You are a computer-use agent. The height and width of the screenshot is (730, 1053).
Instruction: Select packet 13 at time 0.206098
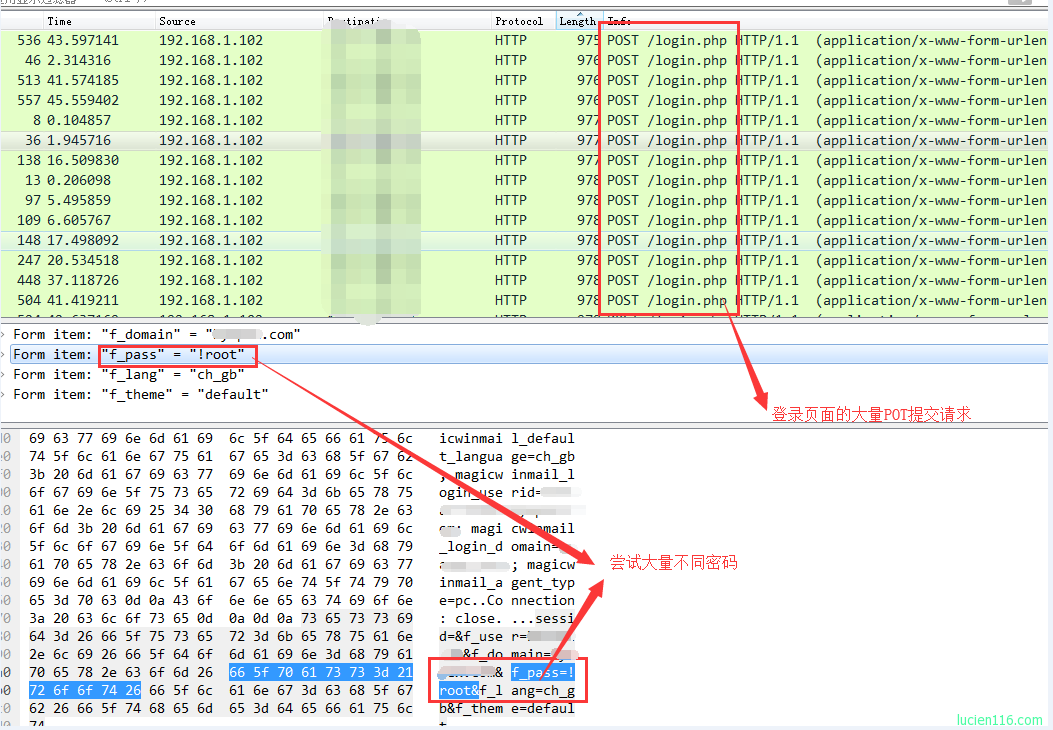[x=524, y=181]
